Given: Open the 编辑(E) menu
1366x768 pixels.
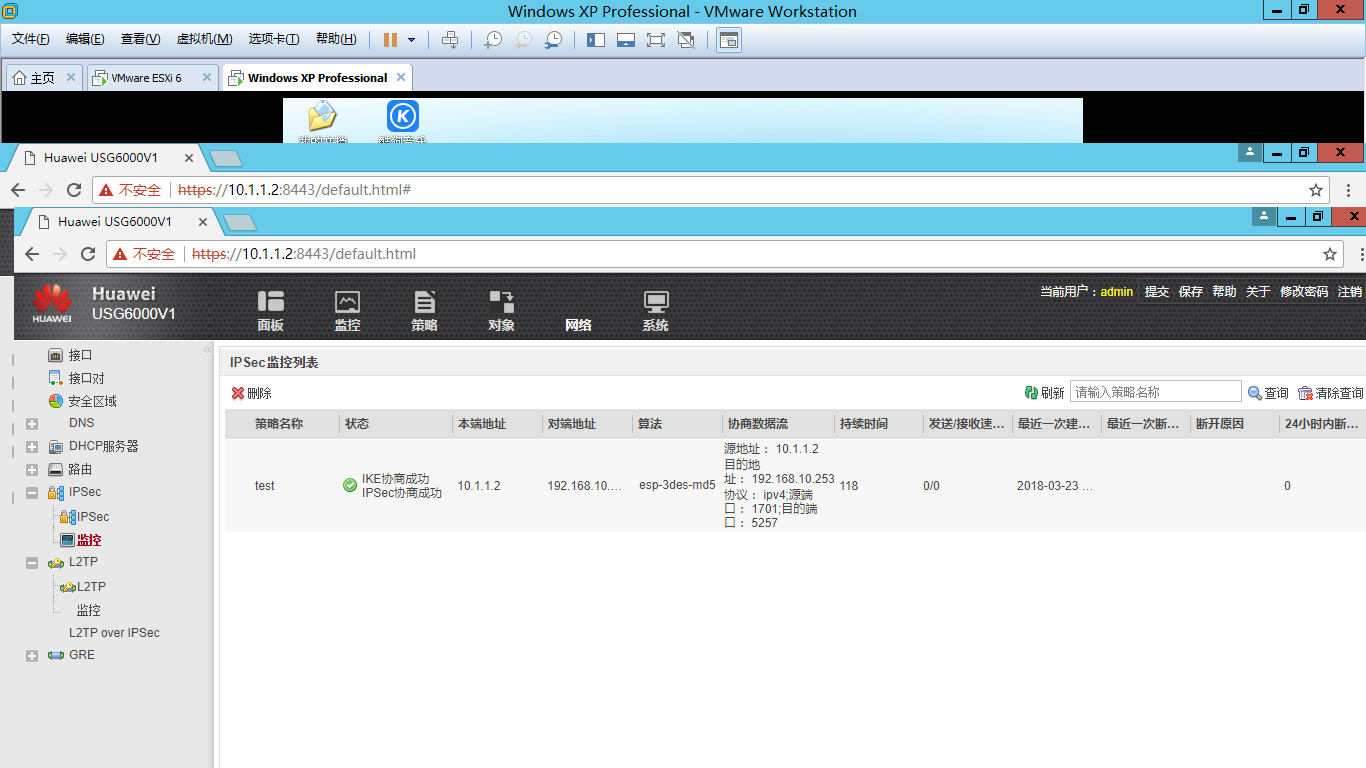Looking at the screenshot, I should [85, 39].
